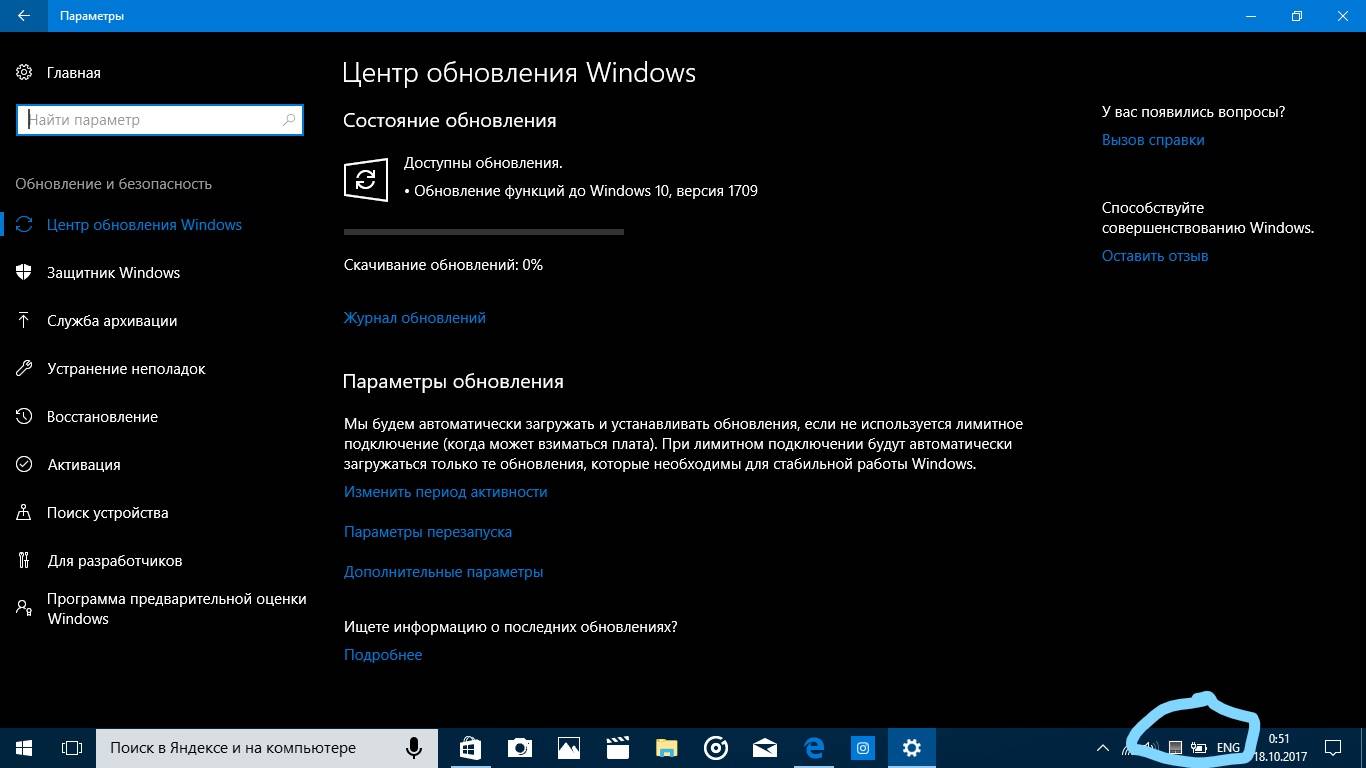Open Программа предварительной оценки Windows

pyautogui.click(x=176, y=608)
